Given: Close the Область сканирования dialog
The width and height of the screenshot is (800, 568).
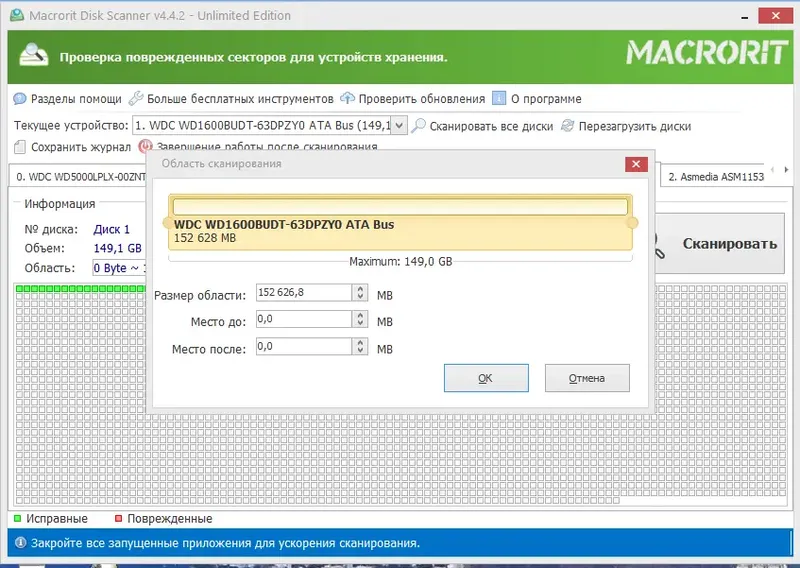Looking at the screenshot, I should [636, 164].
